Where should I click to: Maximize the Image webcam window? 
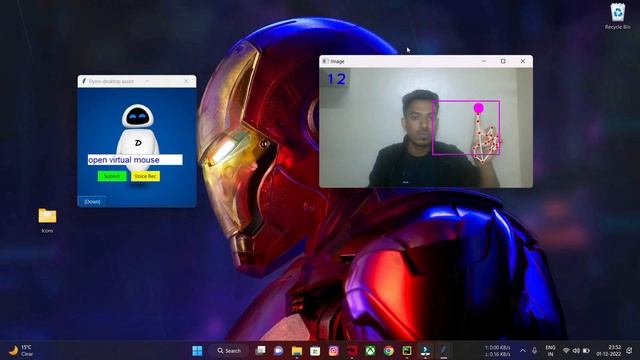click(x=503, y=61)
